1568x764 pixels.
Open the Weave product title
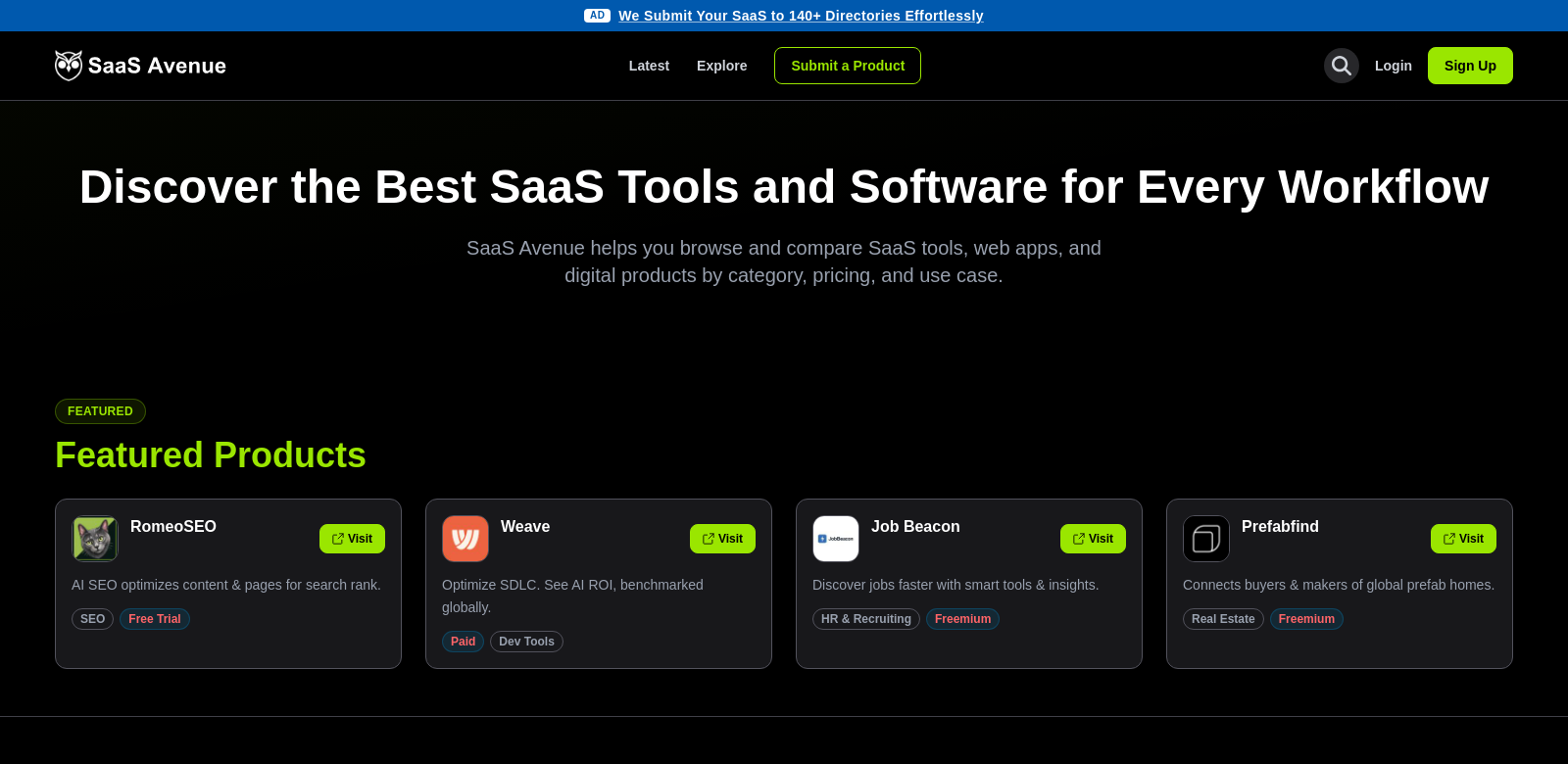pyautogui.click(x=525, y=527)
